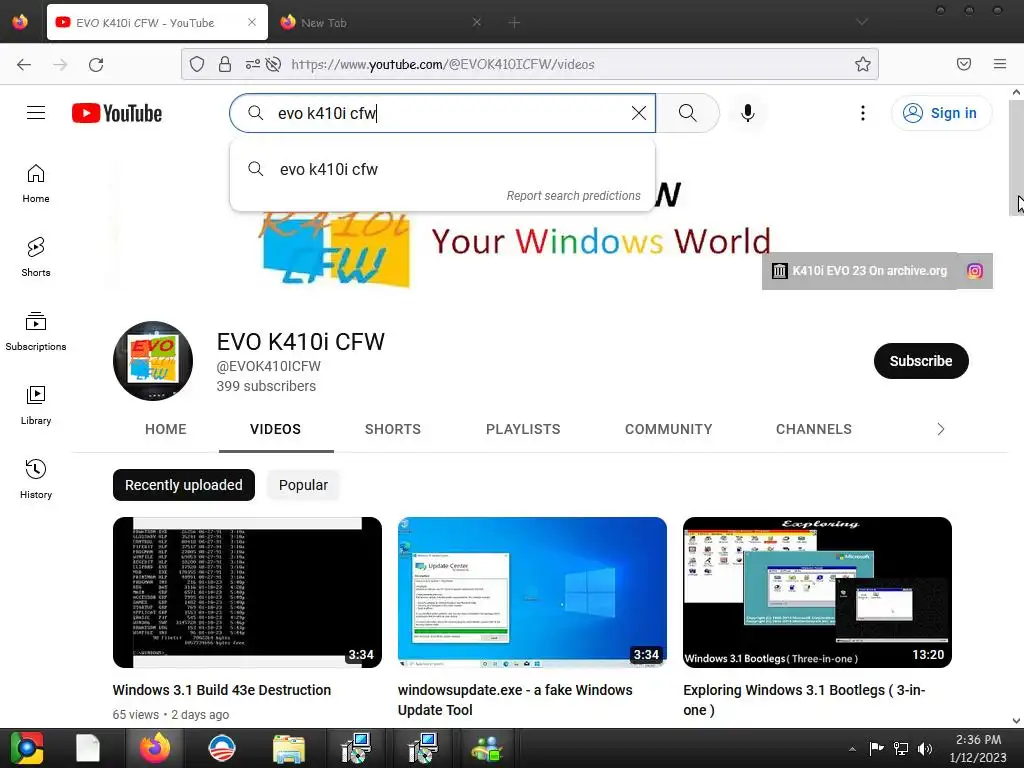
Task: Open site permissions icon in address bar
Action: pos(253,64)
